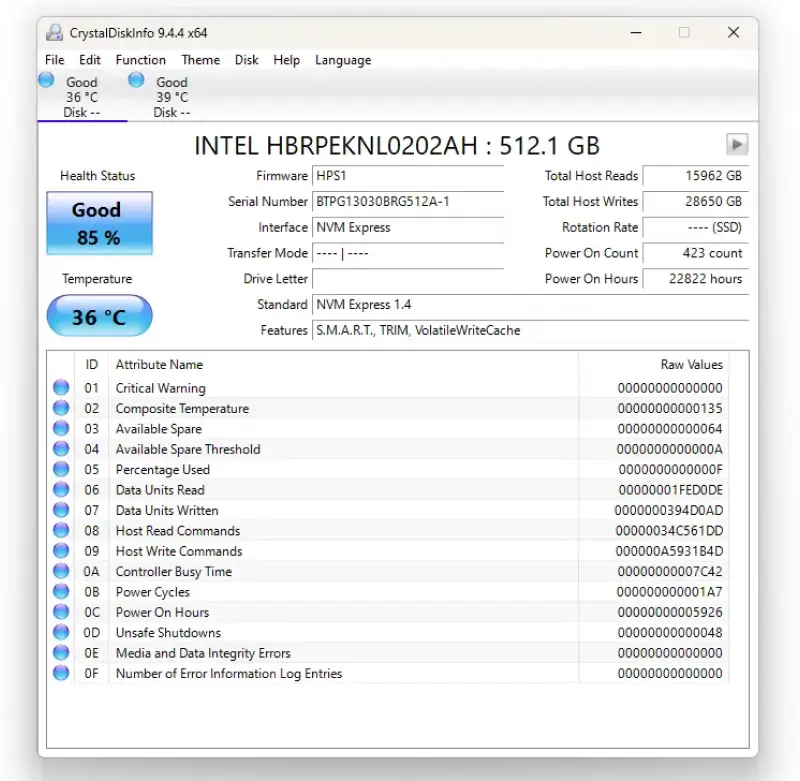Click status orb for Available Spare Threshold row

[x=61, y=449]
